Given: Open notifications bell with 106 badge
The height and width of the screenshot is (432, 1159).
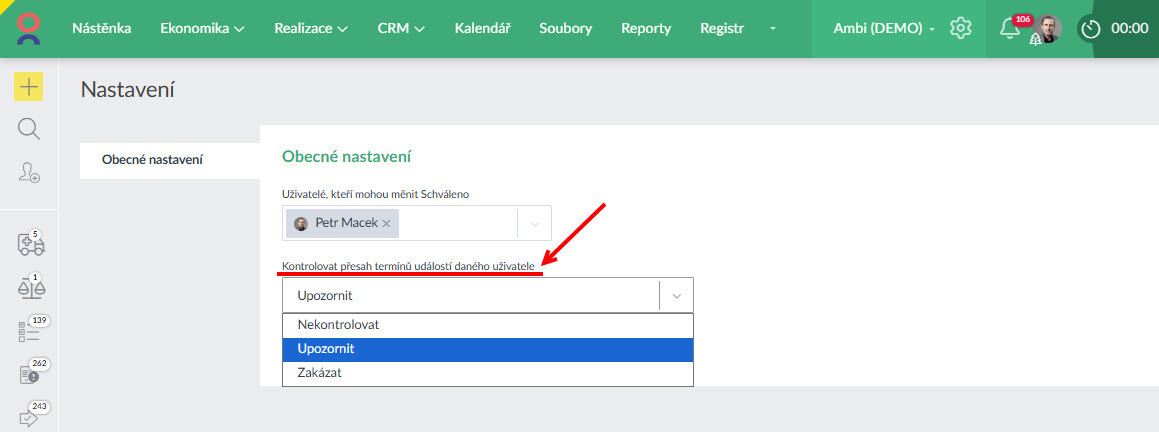Looking at the screenshot, I should pos(1010,28).
